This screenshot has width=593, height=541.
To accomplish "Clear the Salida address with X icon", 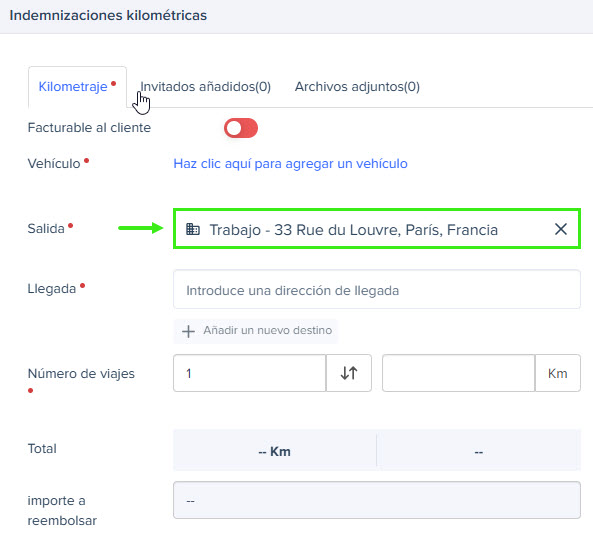I will pyautogui.click(x=560, y=229).
